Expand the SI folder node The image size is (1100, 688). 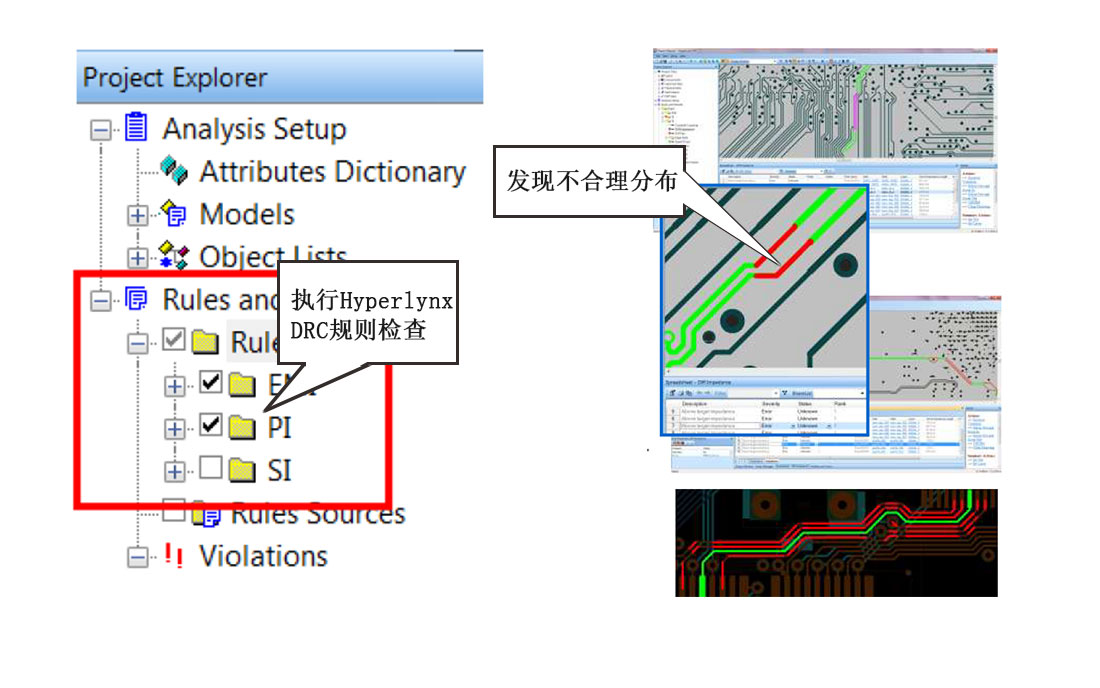click(x=175, y=470)
